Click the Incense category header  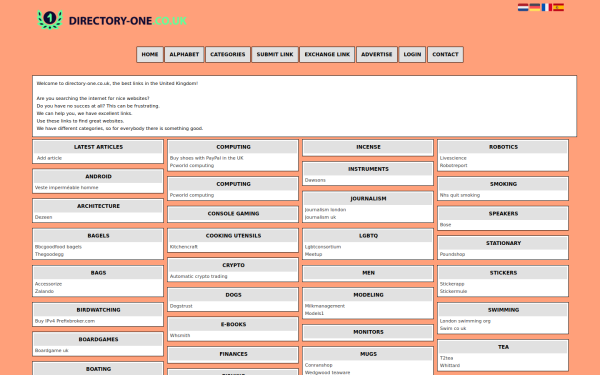[368, 147]
